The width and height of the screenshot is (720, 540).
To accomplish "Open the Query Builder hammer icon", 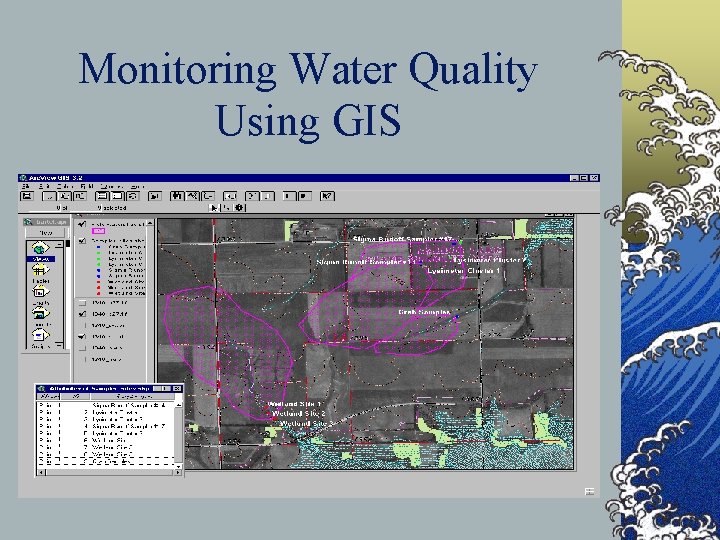I will (192, 196).
